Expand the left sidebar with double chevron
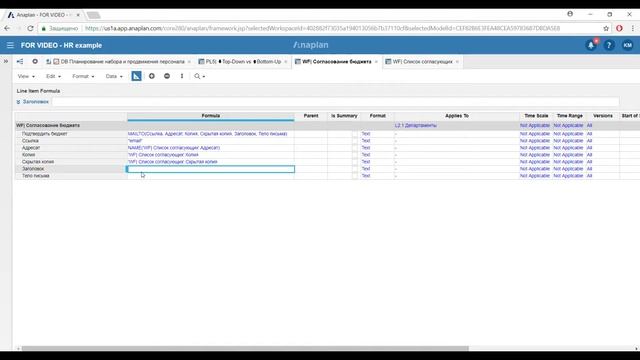This screenshot has width=640, height=360. [x=6, y=62]
